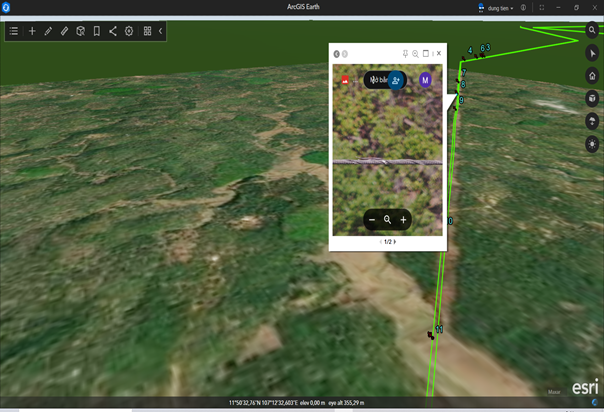604x412 pixels.
Task: Toggle the daylight sun button
Action: [592, 144]
